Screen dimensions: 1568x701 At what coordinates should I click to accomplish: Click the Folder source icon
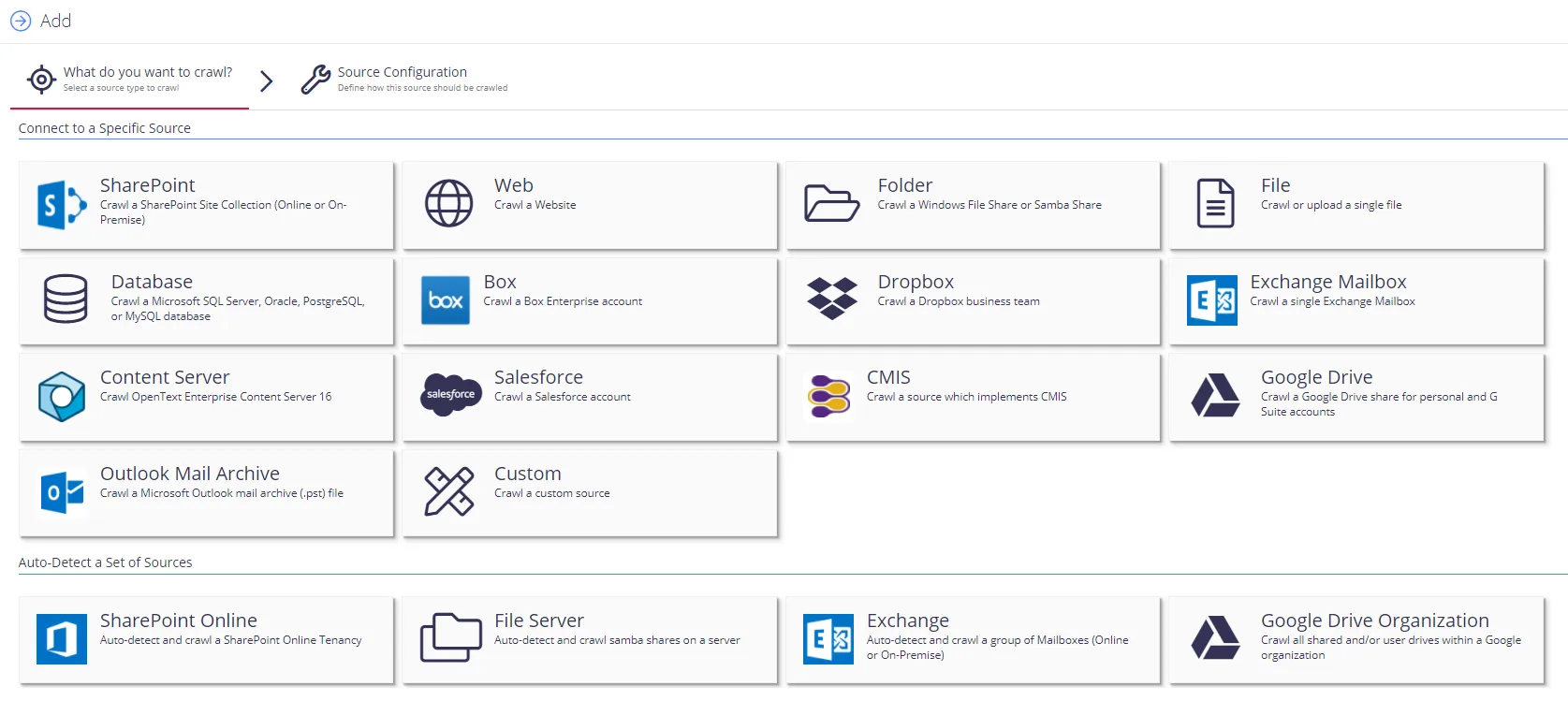point(831,203)
